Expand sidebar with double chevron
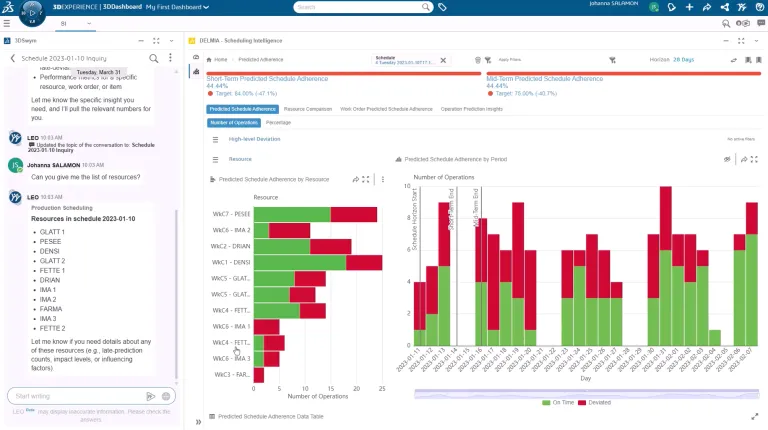768x430 pixels. 198,422
